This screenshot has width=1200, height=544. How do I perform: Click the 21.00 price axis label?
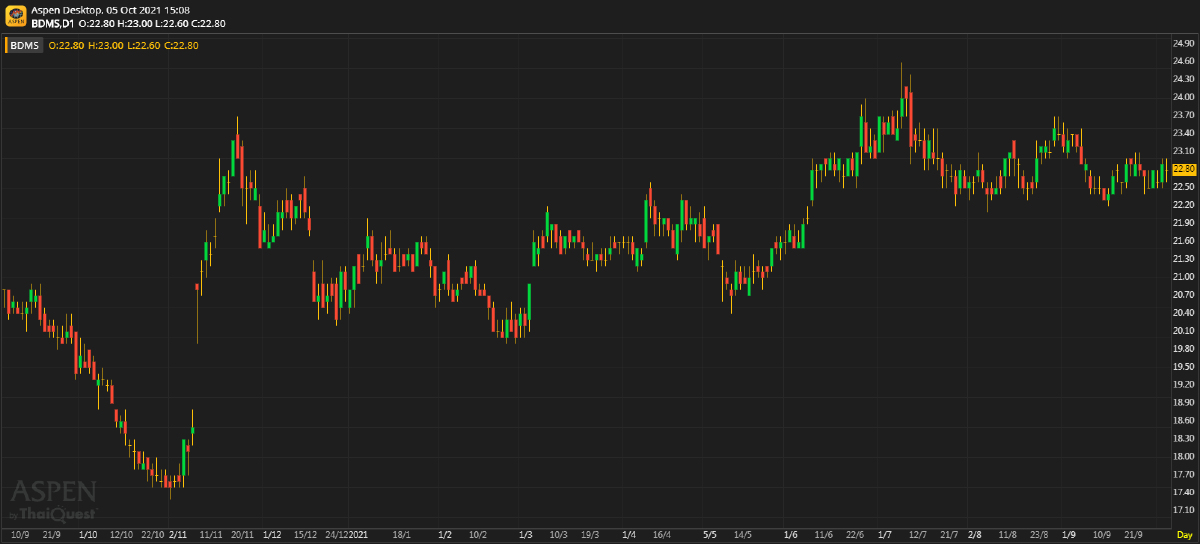[x=1183, y=276]
